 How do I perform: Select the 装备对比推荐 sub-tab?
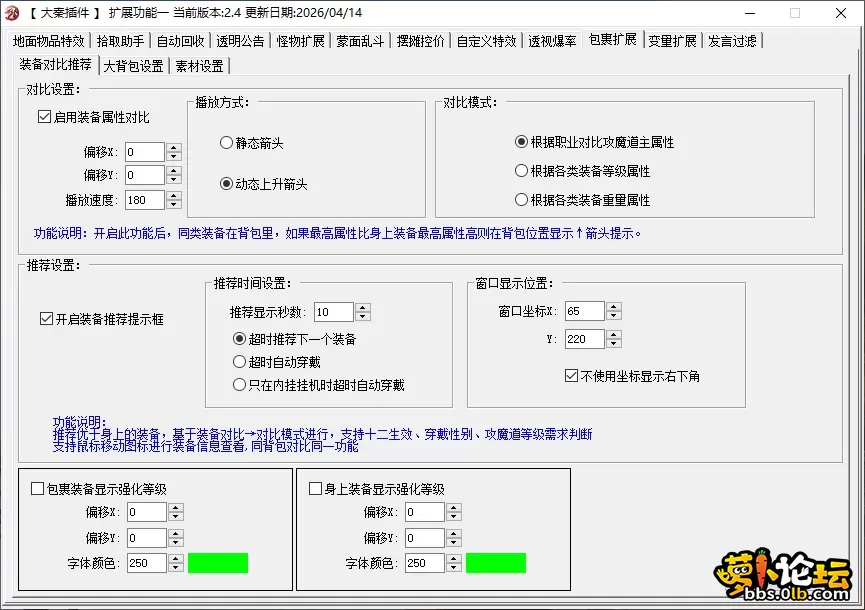[x=55, y=64]
